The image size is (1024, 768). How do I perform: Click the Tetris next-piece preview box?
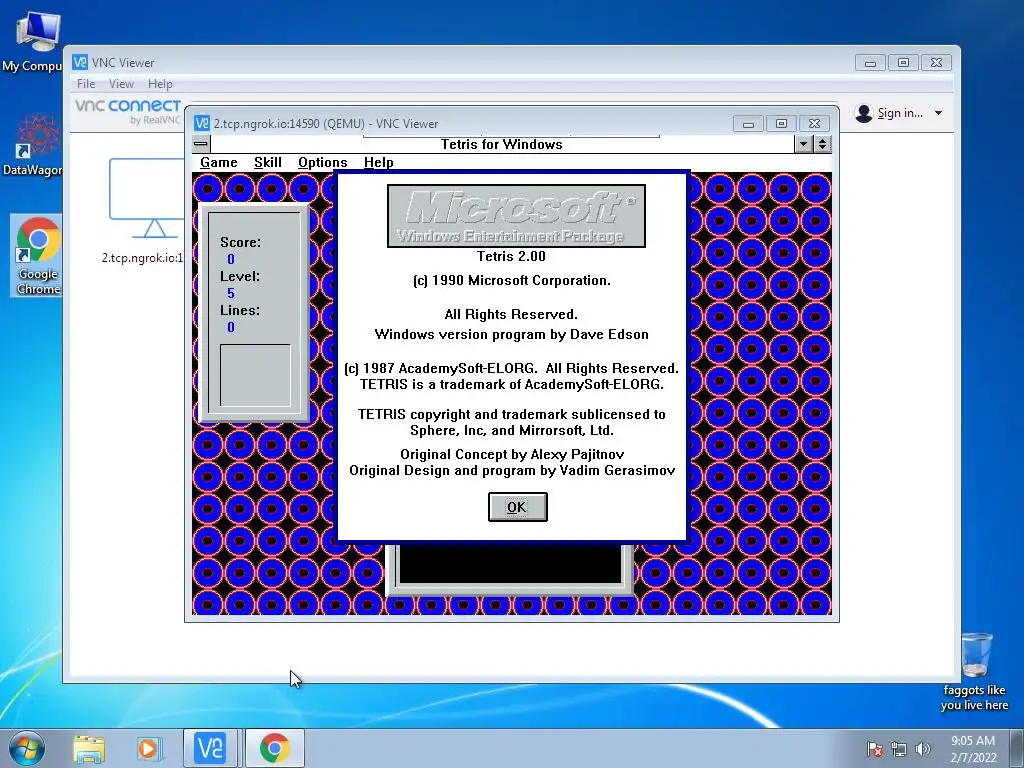[255, 375]
